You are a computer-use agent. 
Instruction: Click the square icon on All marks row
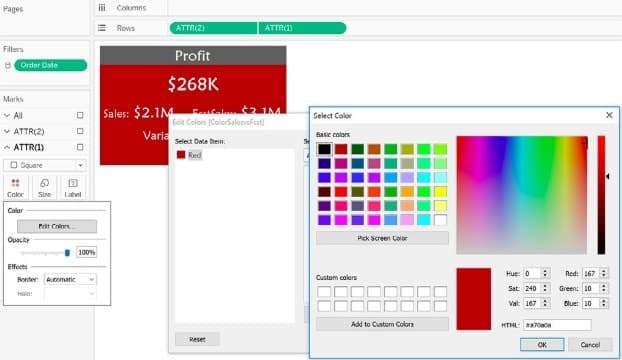[80, 115]
